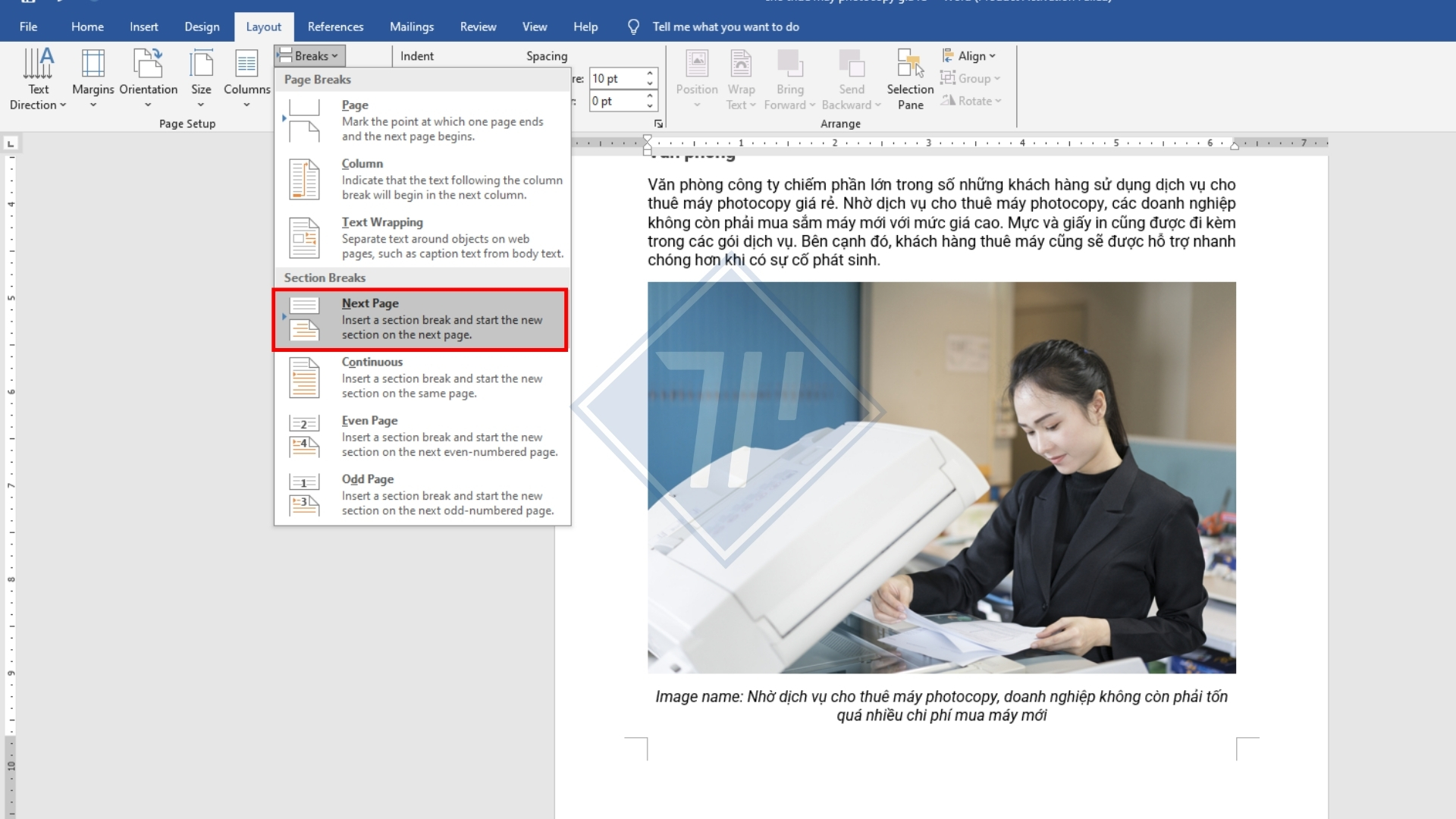The width and height of the screenshot is (1456, 819).
Task: Decrease the 10 pt spacing value
Action: tap(650, 83)
